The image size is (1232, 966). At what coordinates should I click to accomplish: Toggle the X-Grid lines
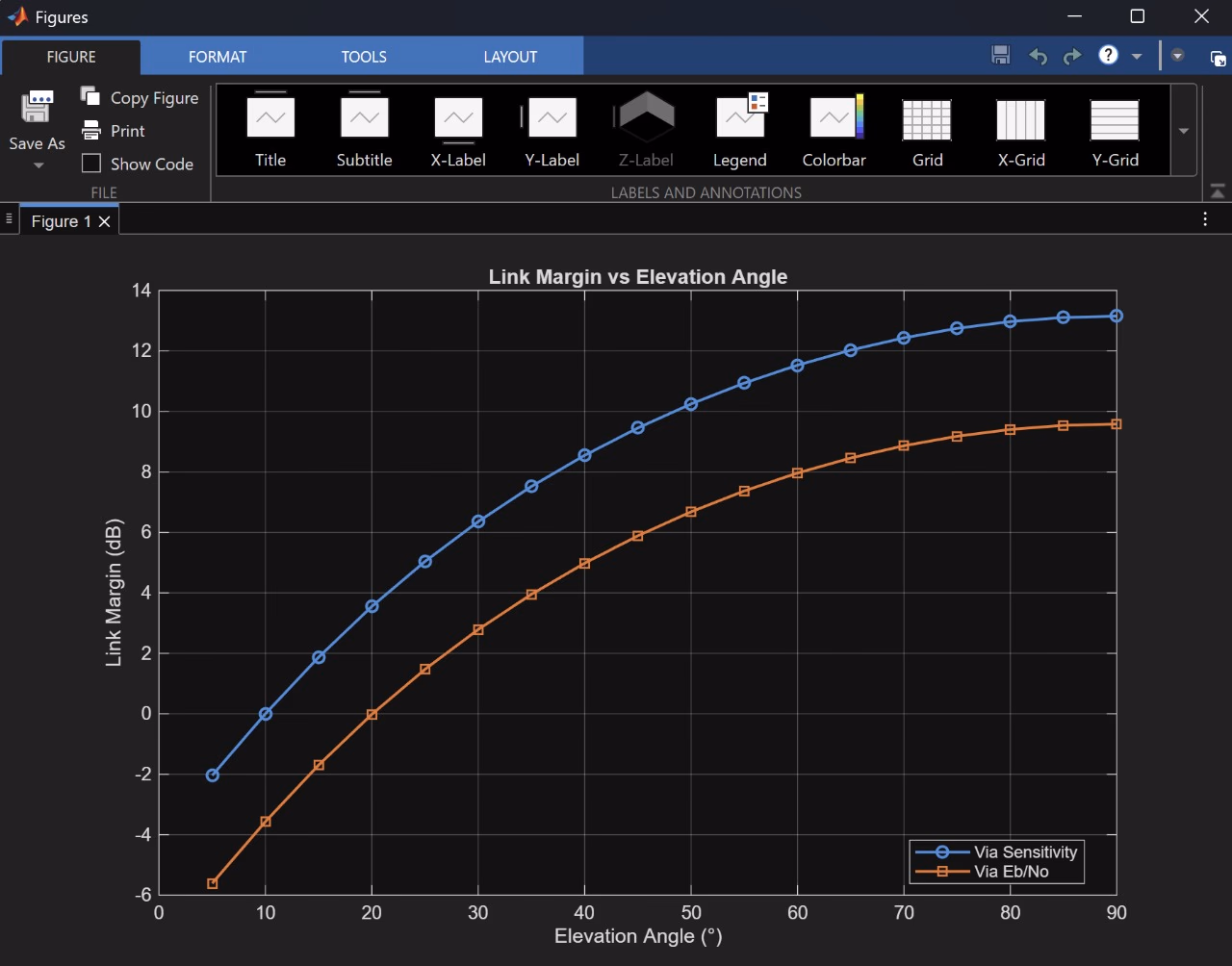(x=1021, y=131)
